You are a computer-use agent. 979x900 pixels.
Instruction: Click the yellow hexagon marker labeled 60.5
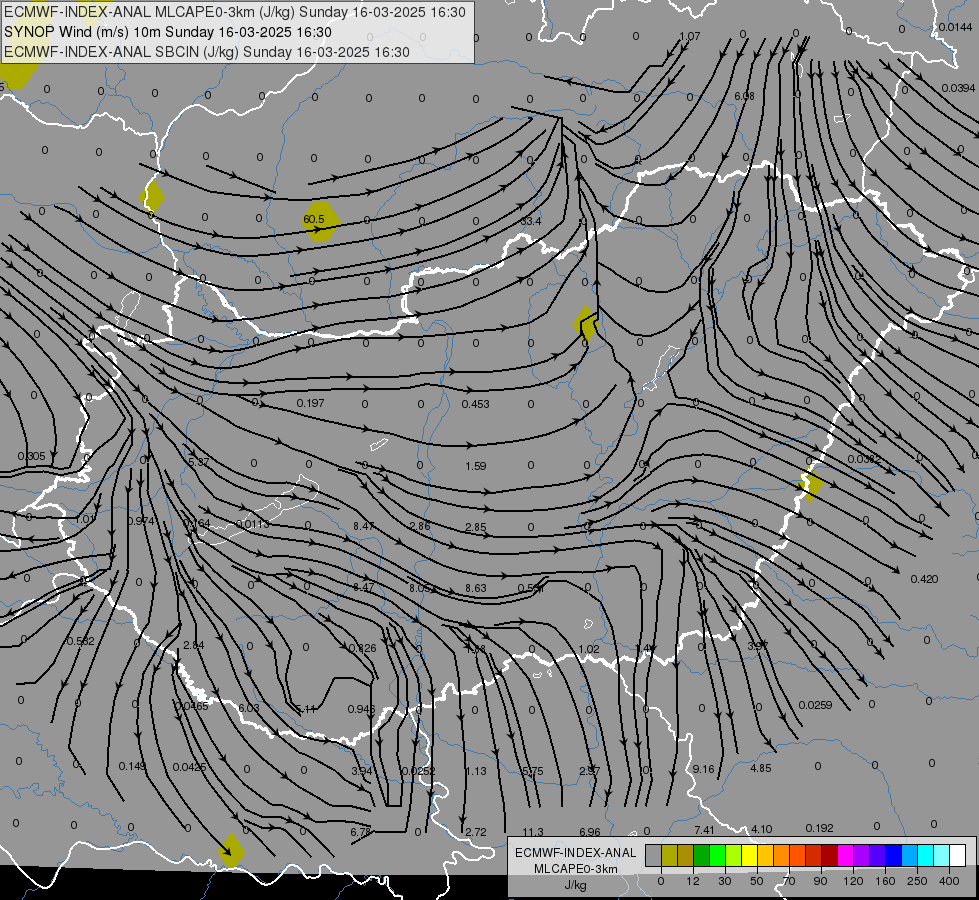pos(320,221)
